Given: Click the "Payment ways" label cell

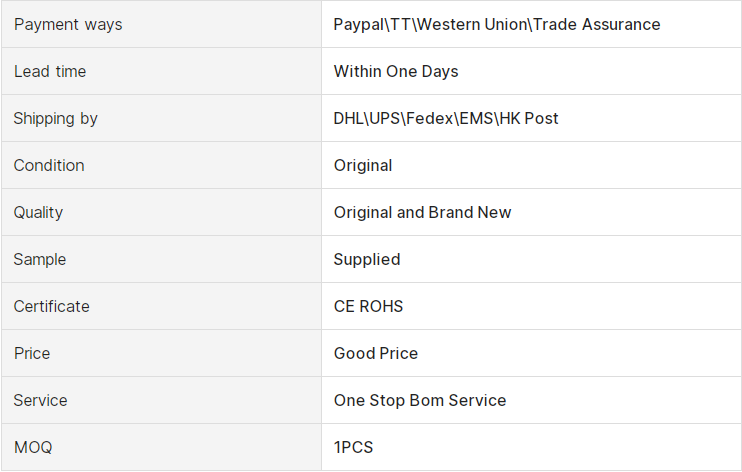Looking at the screenshot, I should coord(68,24).
